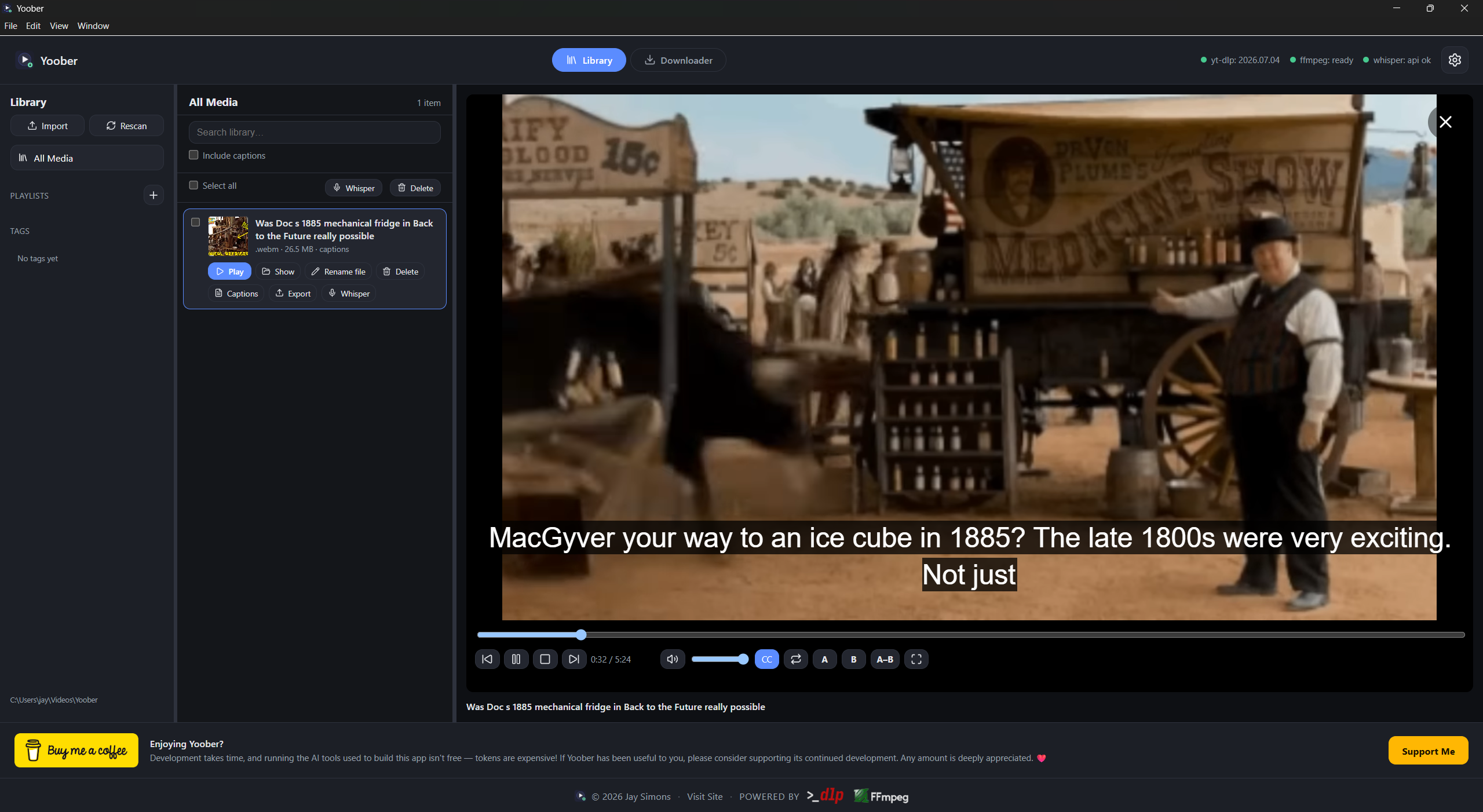Viewport: 1483px width, 812px height.
Task: Click bulk Whisper button beside Select all
Action: pos(353,188)
